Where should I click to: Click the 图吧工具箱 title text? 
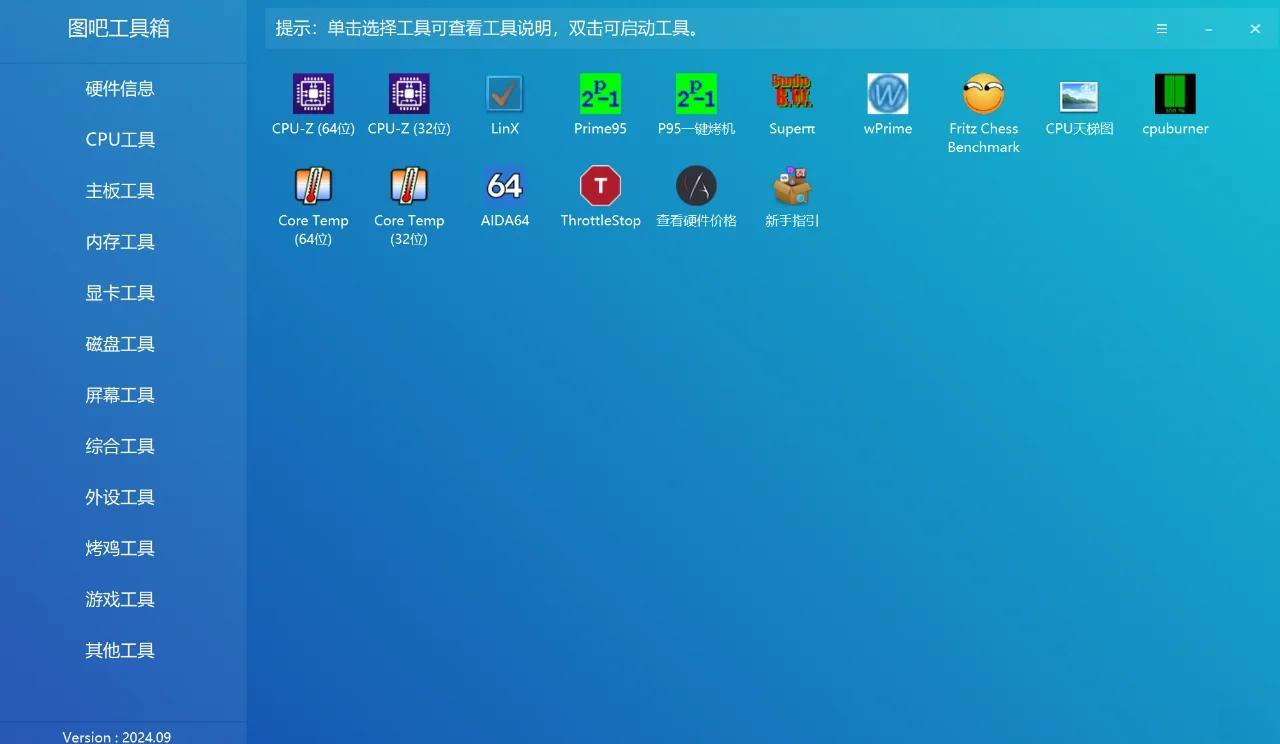point(119,28)
